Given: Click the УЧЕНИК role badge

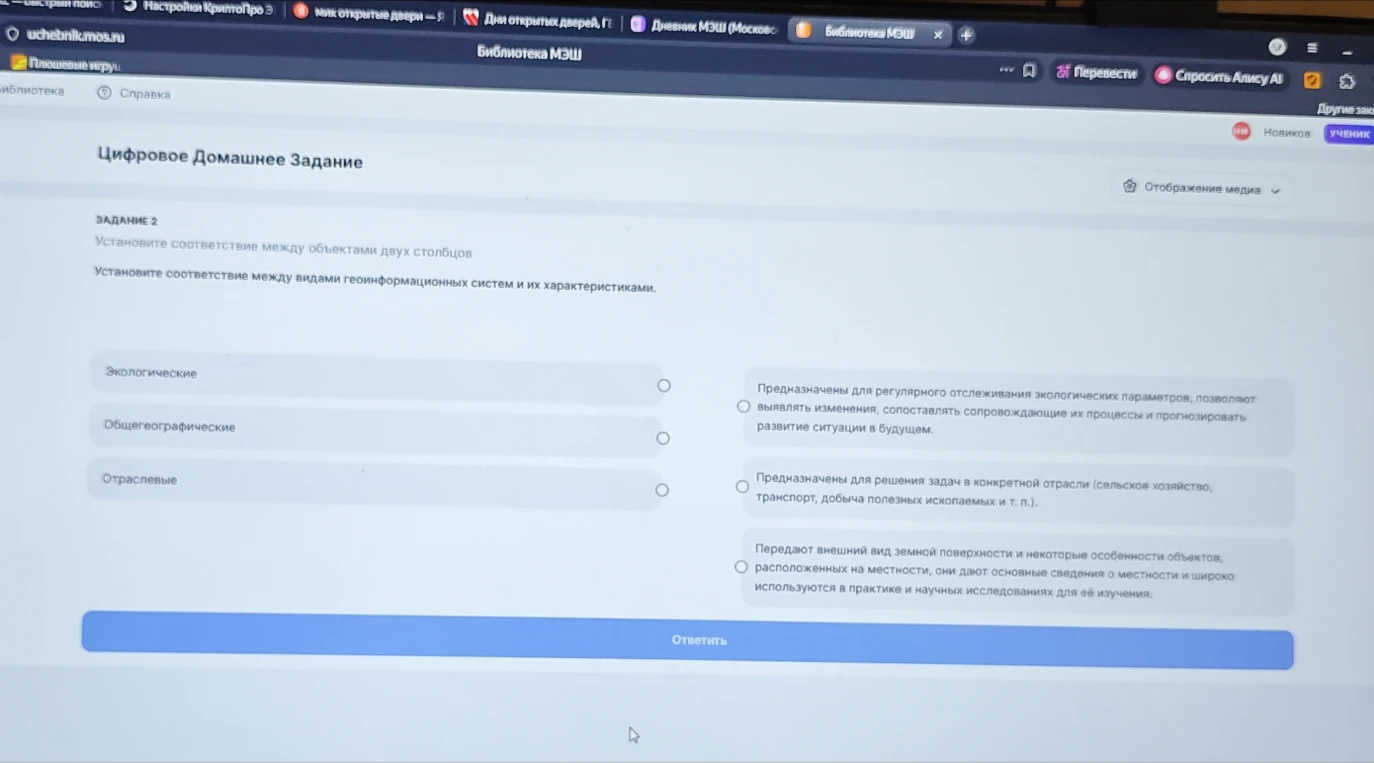Looking at the screenshot, I should (1349, 134).
